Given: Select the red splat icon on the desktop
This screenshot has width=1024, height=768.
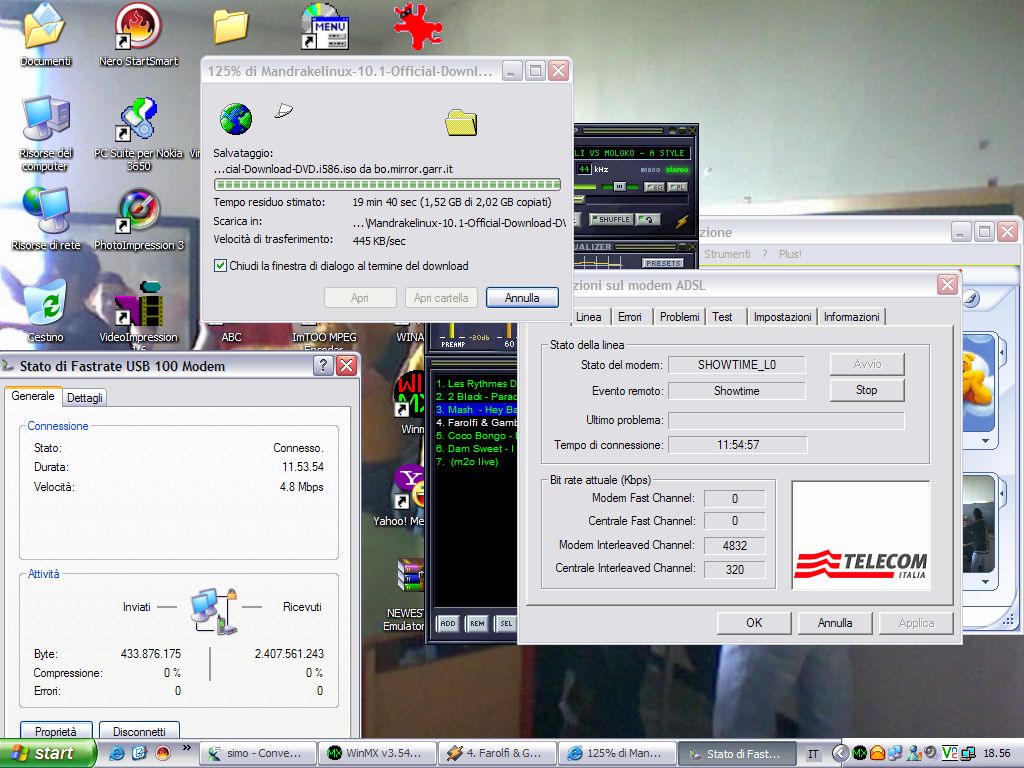Looking at the screenshot, I should [x=418, y=26].
